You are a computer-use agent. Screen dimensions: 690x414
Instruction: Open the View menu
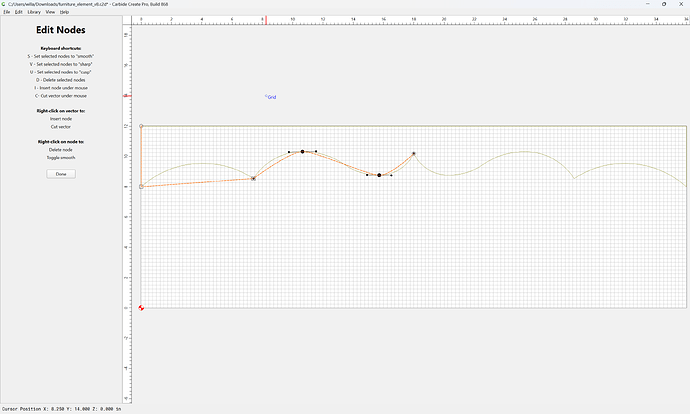click(x=50, y=12)
